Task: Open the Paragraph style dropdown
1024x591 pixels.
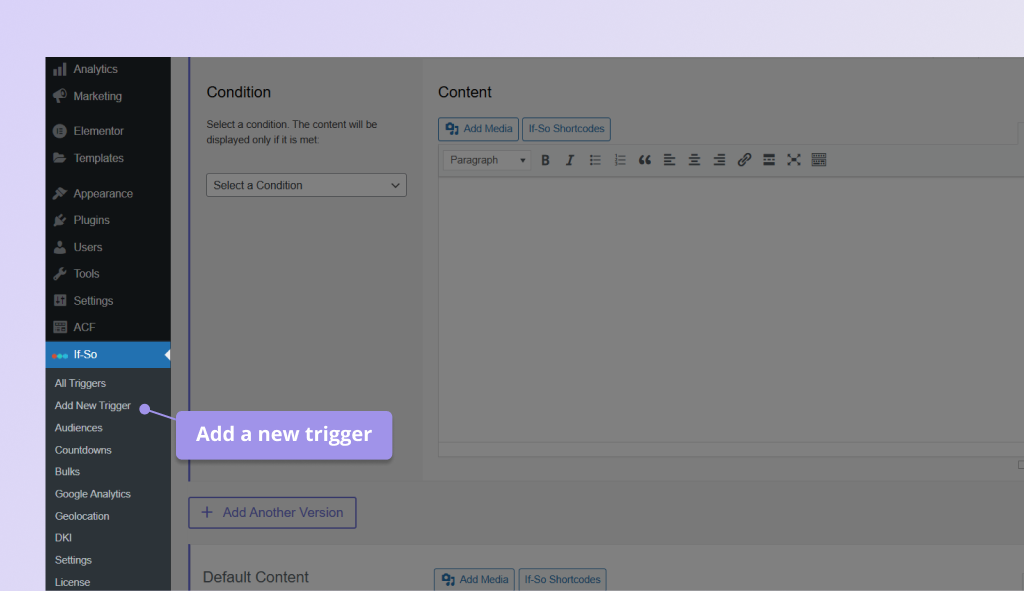Action: (x=486, y=159)
